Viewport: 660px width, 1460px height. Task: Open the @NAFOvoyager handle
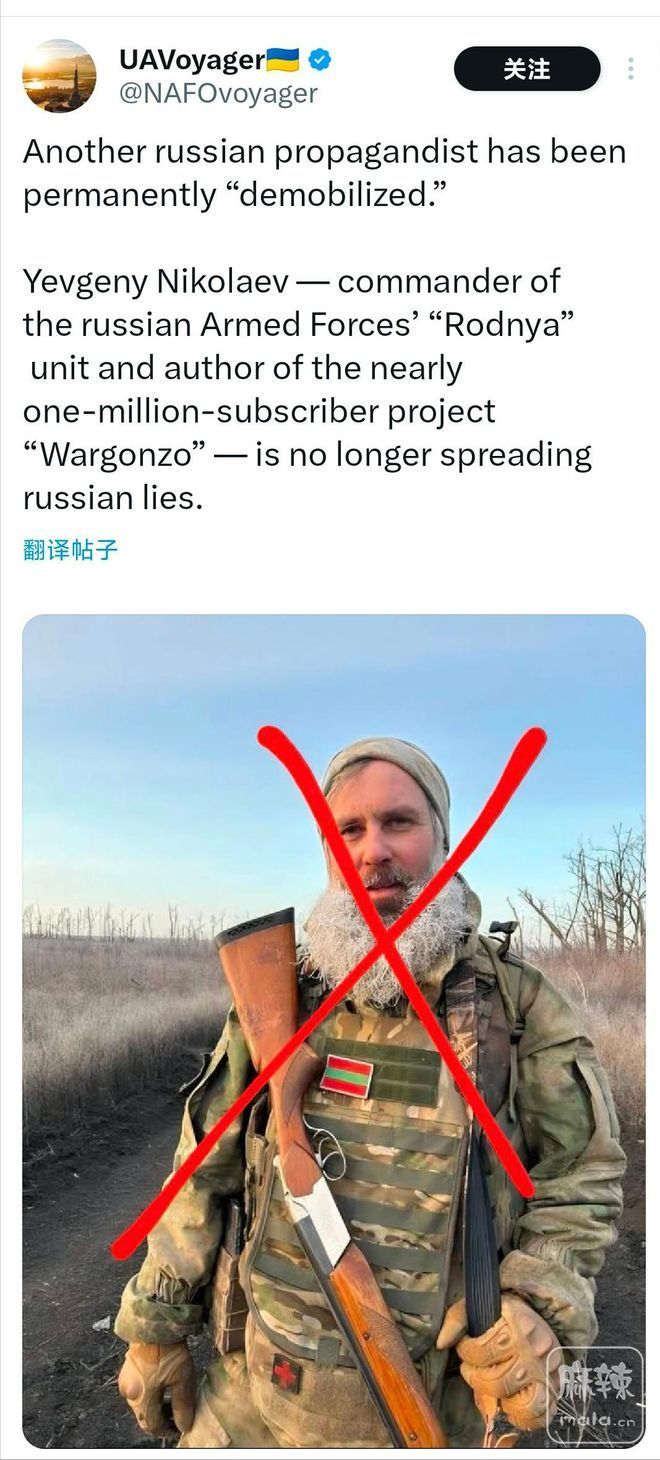click(x=219, y=94)
